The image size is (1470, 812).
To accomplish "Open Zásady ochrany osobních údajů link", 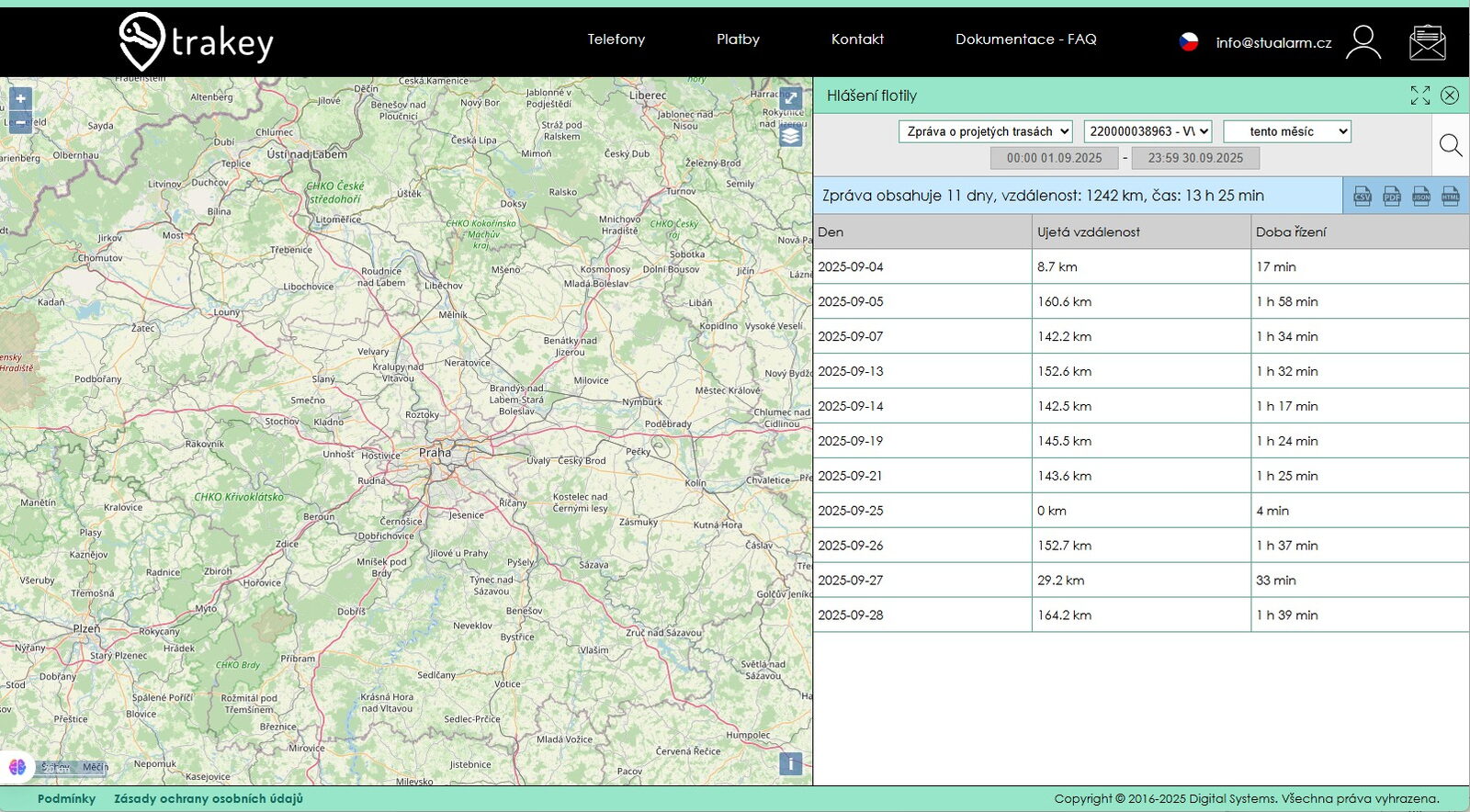I will (209, 798).
